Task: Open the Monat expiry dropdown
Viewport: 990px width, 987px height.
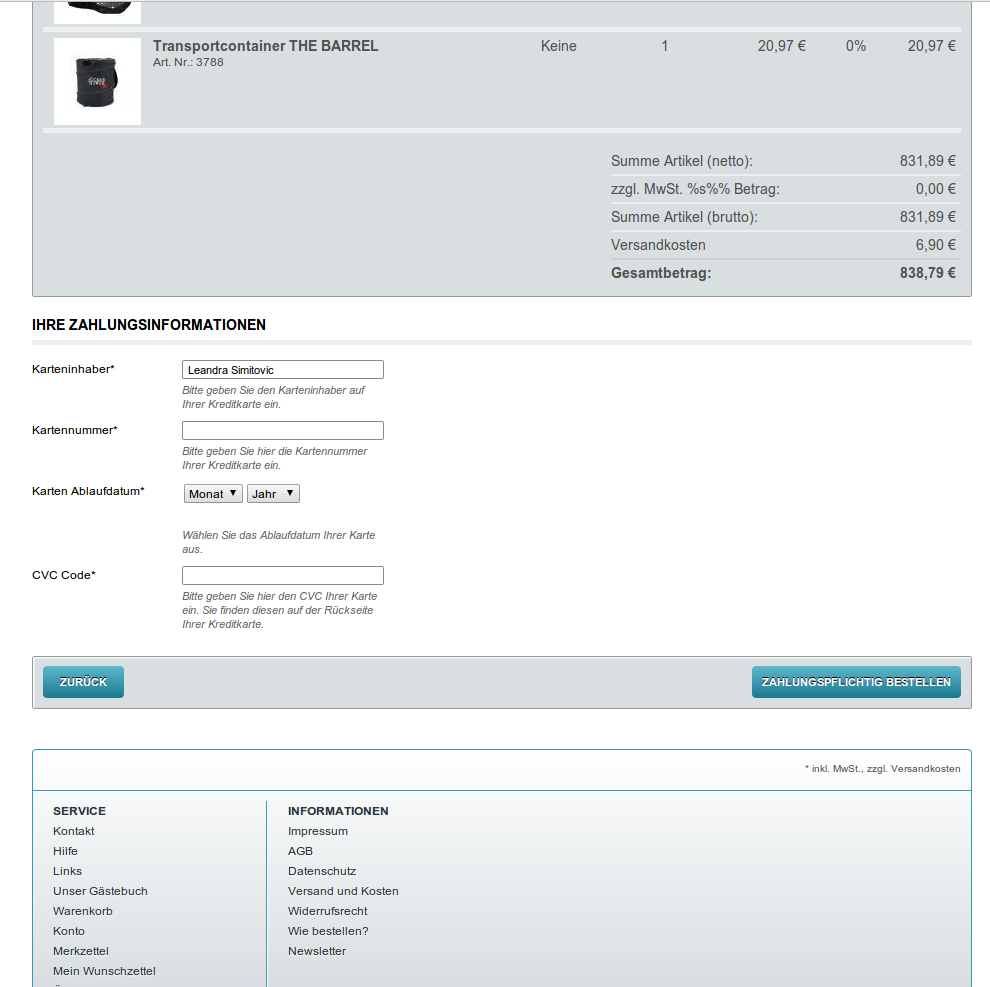Action: 213,494
